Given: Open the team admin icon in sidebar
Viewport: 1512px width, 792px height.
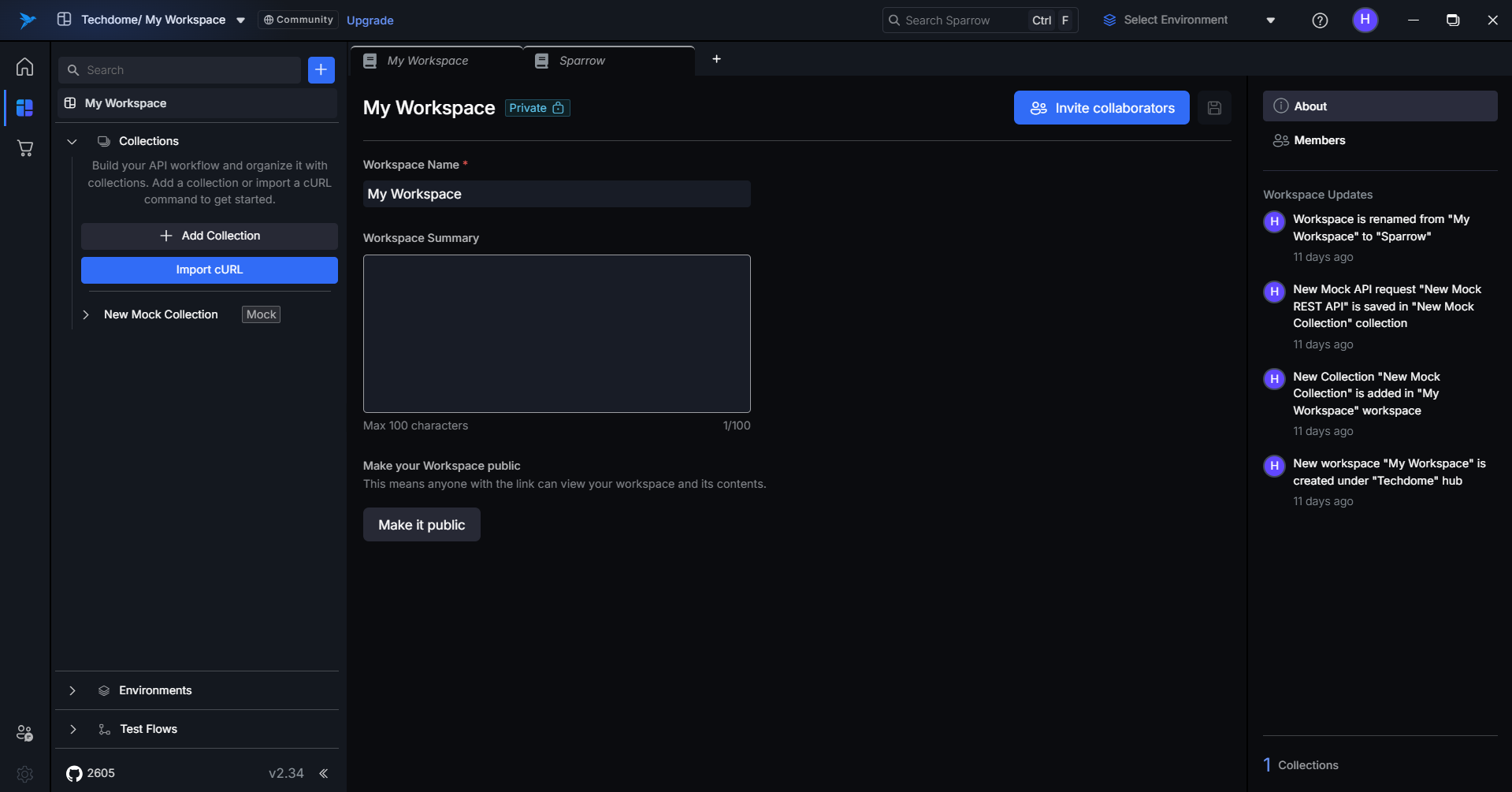Looking at the screenshot, I should pos(25,733).
